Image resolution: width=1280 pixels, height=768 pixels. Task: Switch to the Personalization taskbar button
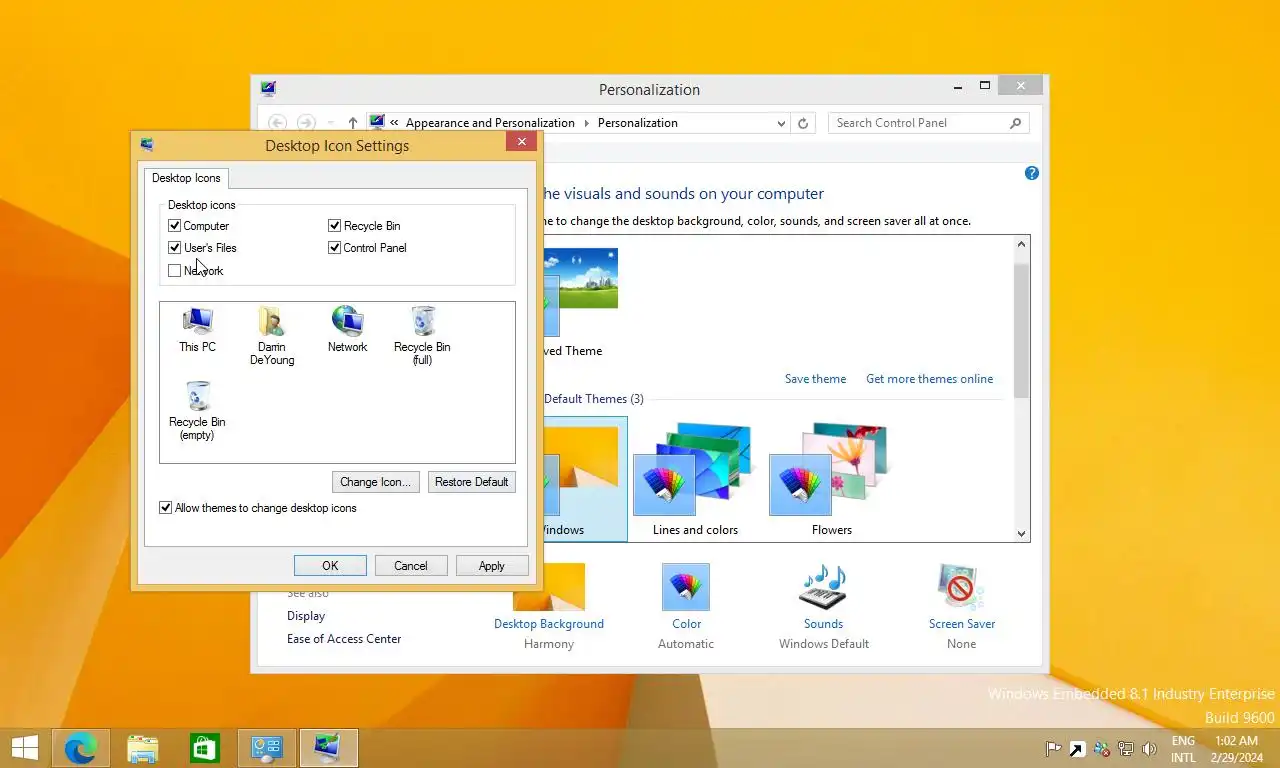coord(329,748)
